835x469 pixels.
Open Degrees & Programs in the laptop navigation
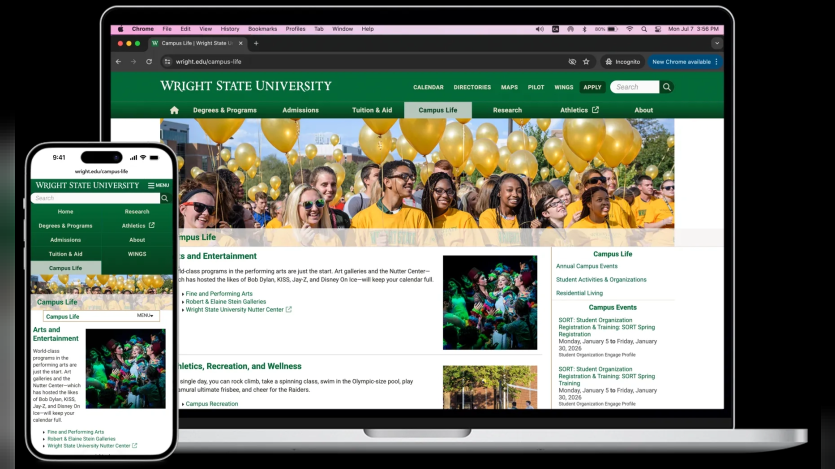225,110
